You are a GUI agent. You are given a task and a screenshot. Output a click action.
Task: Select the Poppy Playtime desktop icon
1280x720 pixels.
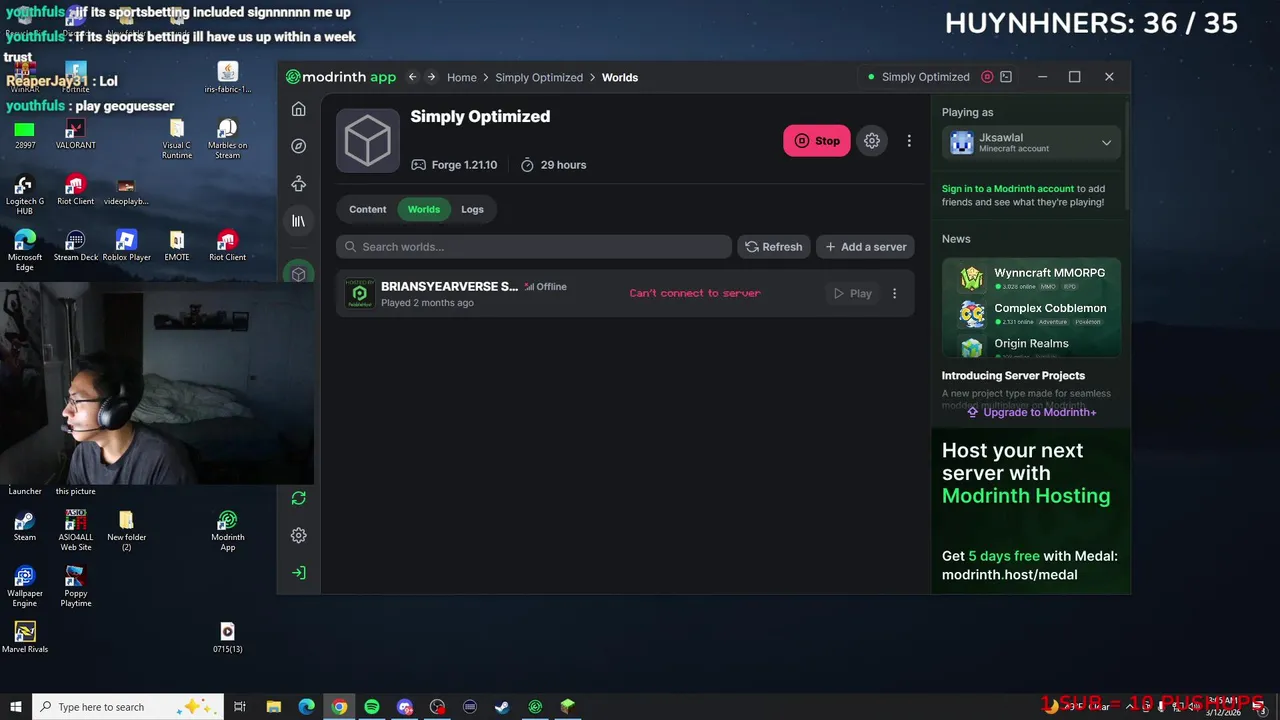pyautogui.click(x=75, y=587)
